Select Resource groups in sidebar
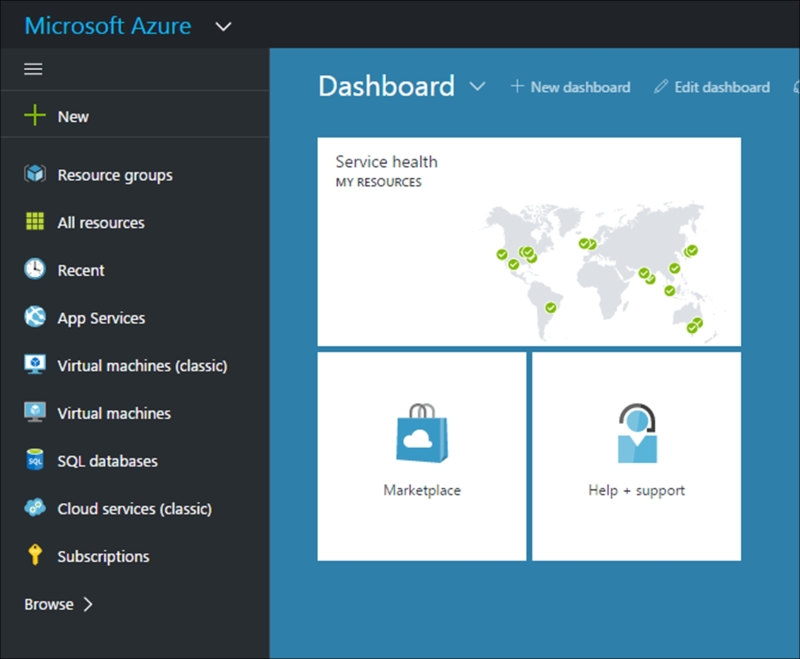This screenshot has width=800, height=659. [x=115, y=175]
